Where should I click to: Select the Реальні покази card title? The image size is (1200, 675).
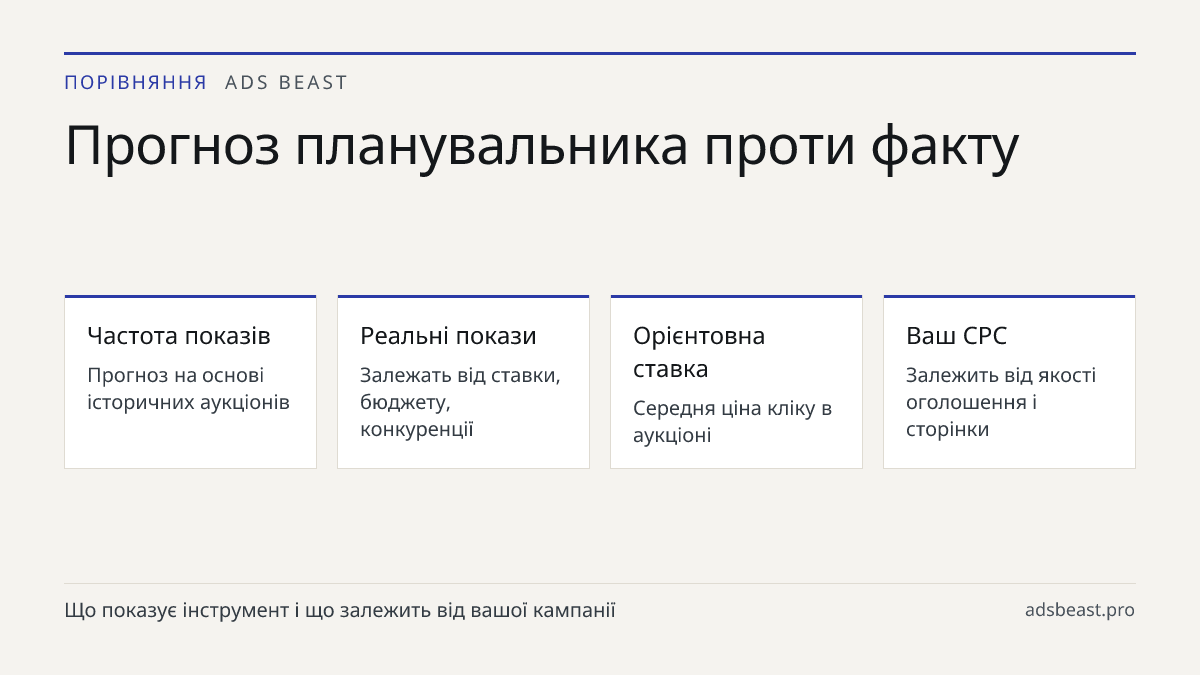pos(448,336)
